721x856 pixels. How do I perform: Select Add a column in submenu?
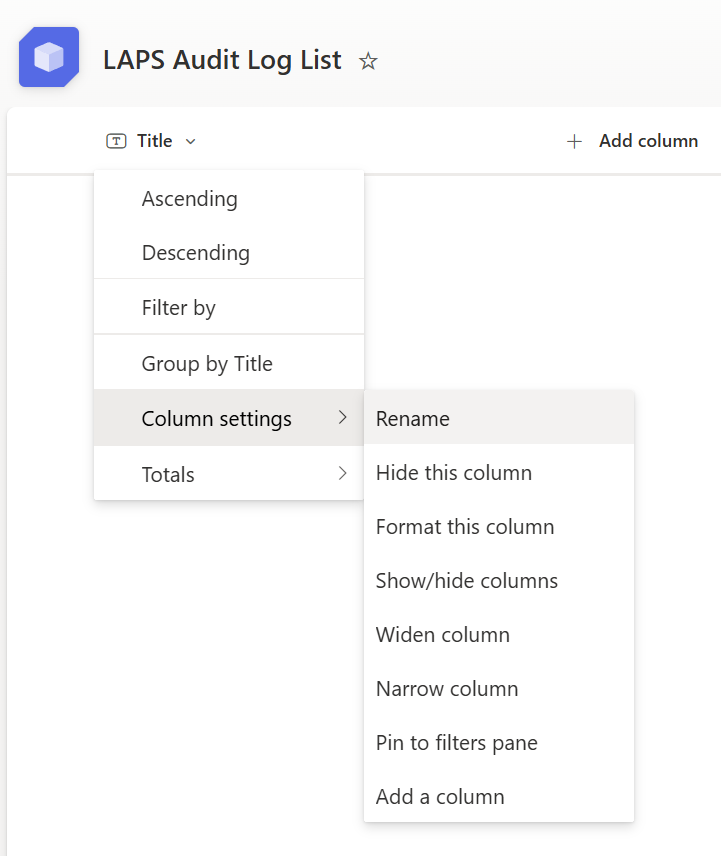[440, 797]
